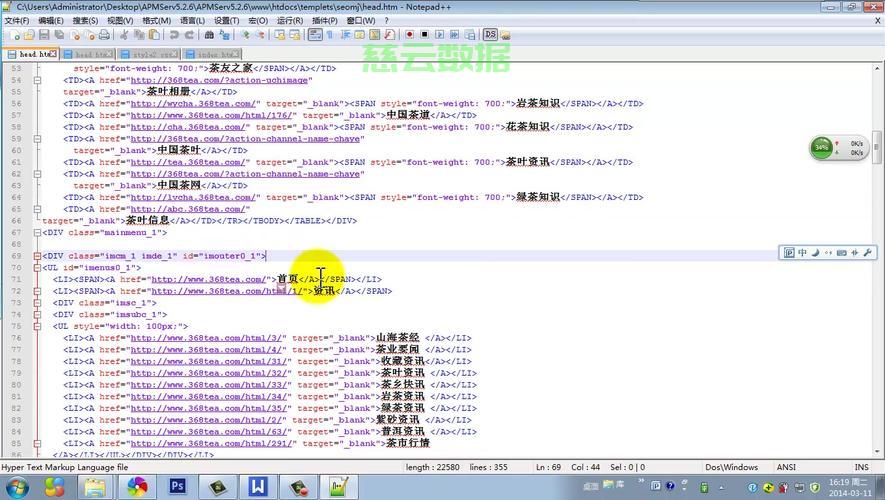The width and height of the screenshot is (885, 500).
Task: Open Photoshop from the taskbar
Action: point(177,486)
